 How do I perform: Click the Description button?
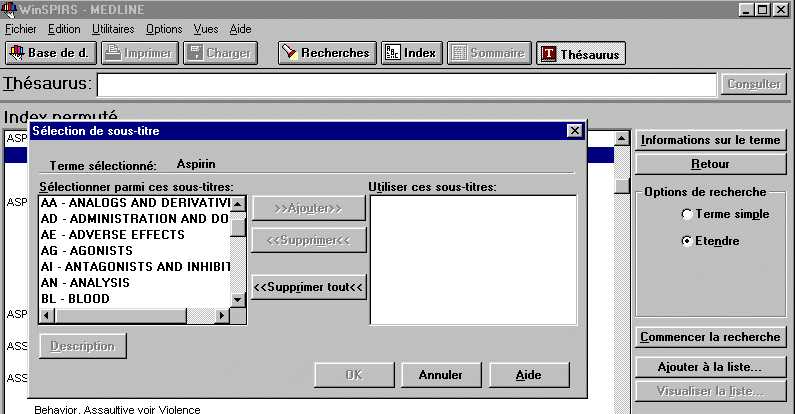tap(83, 346)
